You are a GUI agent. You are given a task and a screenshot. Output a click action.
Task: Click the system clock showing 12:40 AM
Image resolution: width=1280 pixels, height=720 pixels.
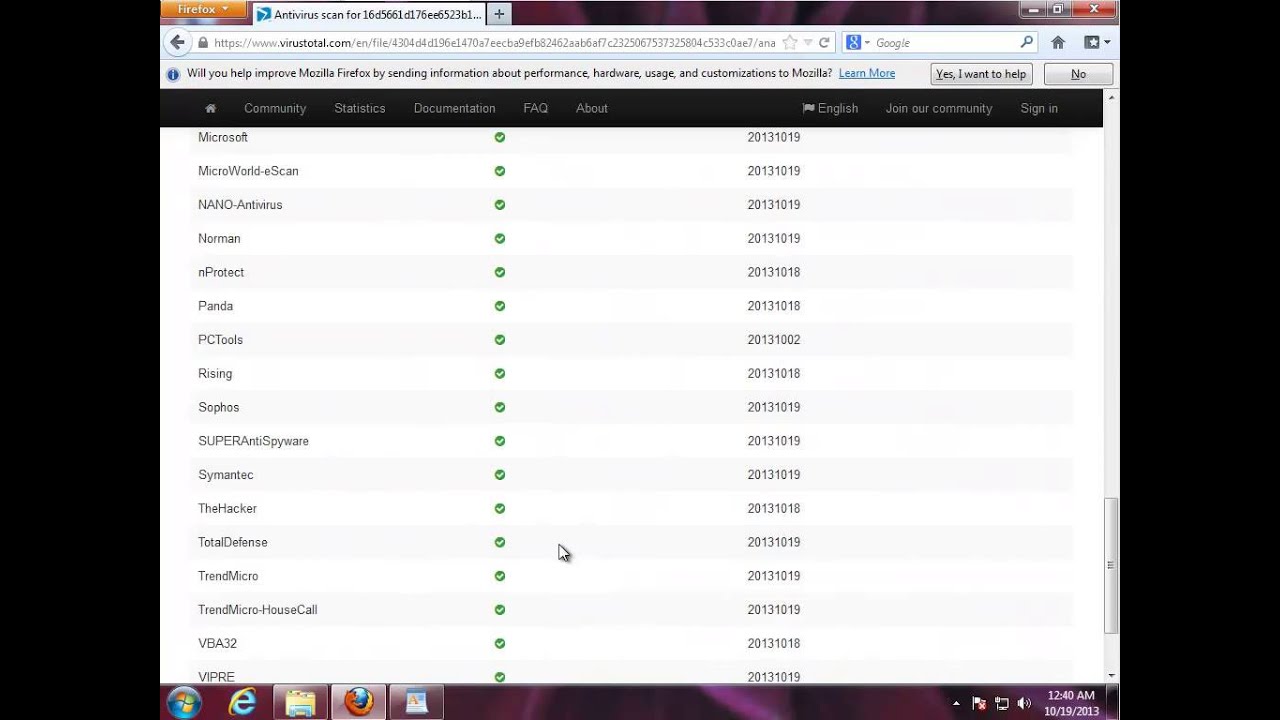pyautogui.click(x=1071, y=695)
